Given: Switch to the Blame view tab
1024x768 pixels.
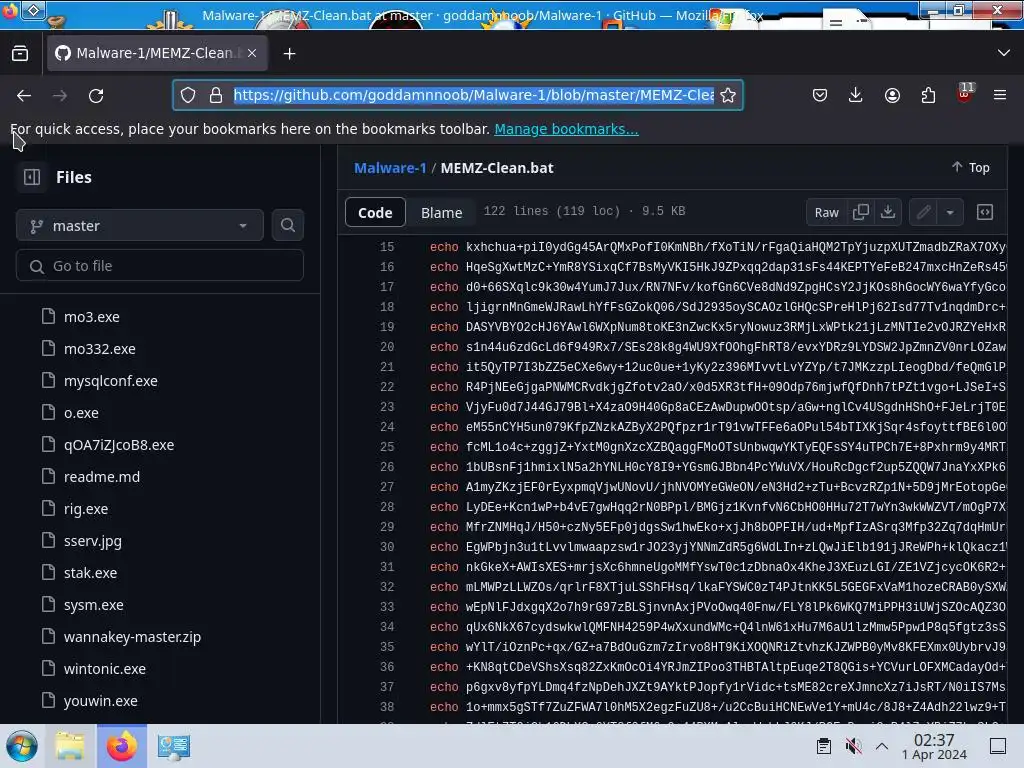Looking at the screenshot, I should pyautogui.click(x=441, y=212).
